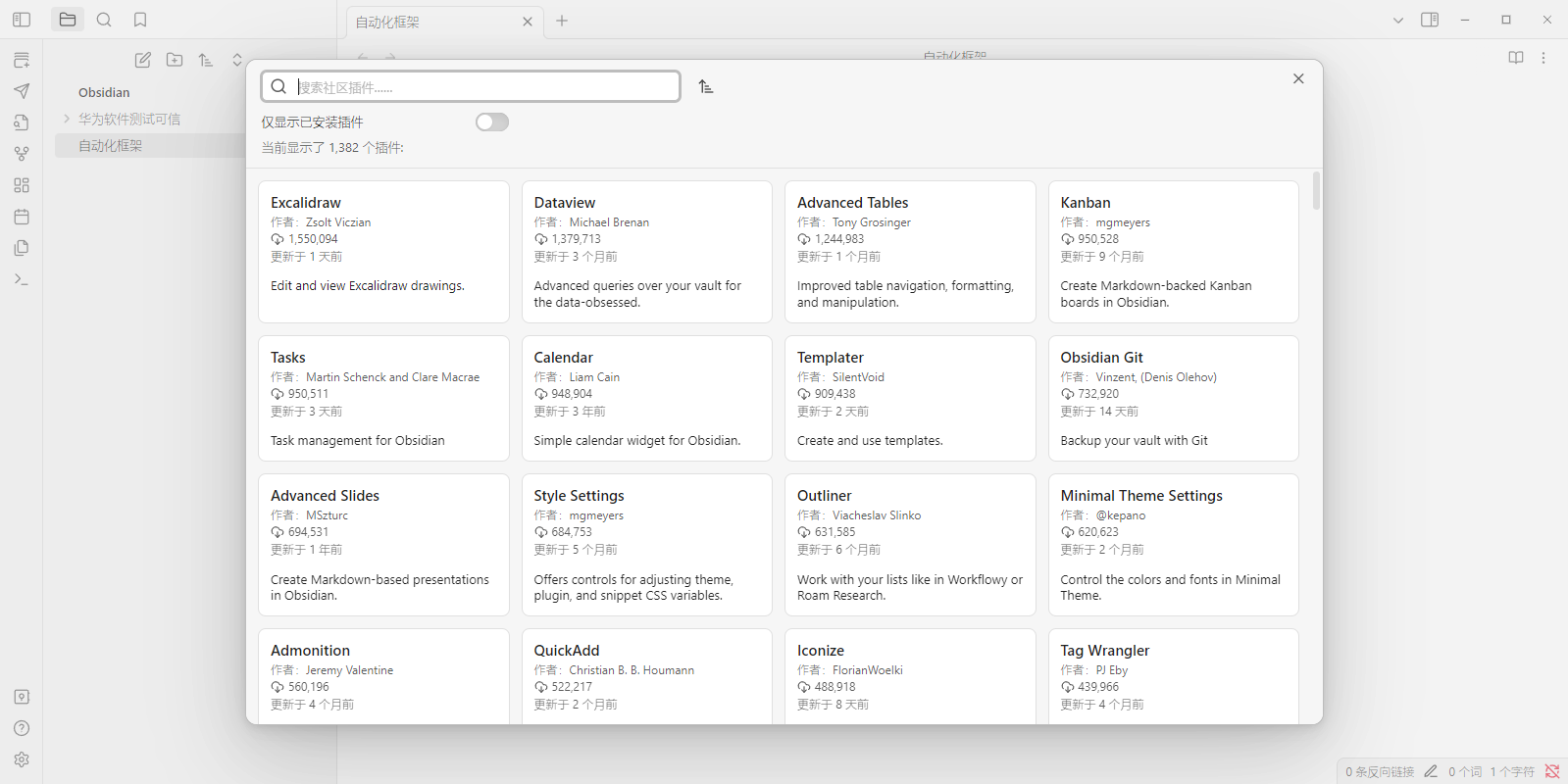Open the search tab in sidebar
The height and width of the screenshot is (784, 1568).
[x=104, y=20]
